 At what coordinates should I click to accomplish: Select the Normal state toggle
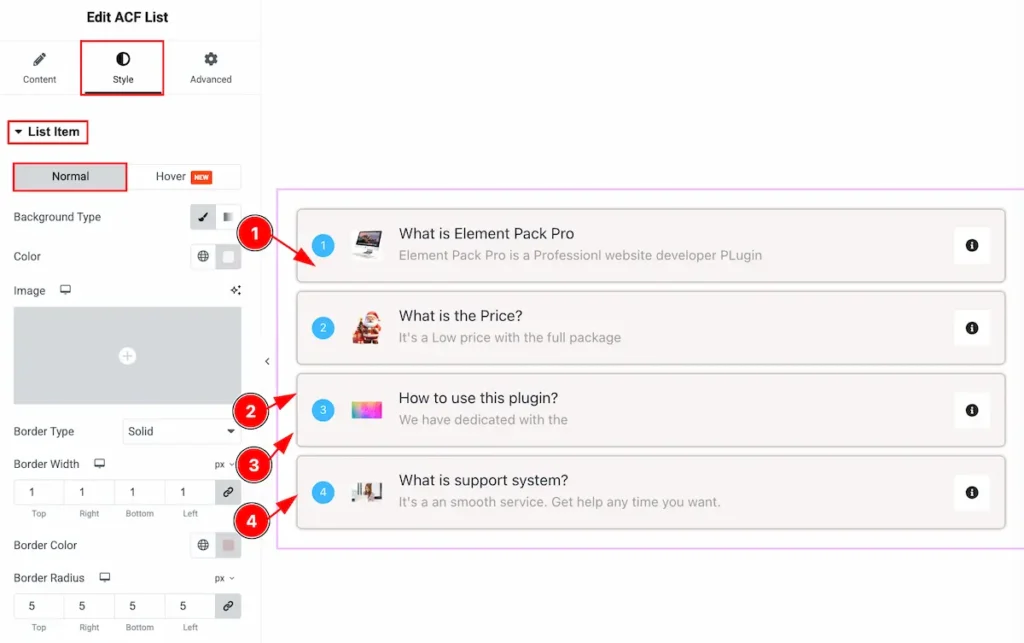coord(70,177)
